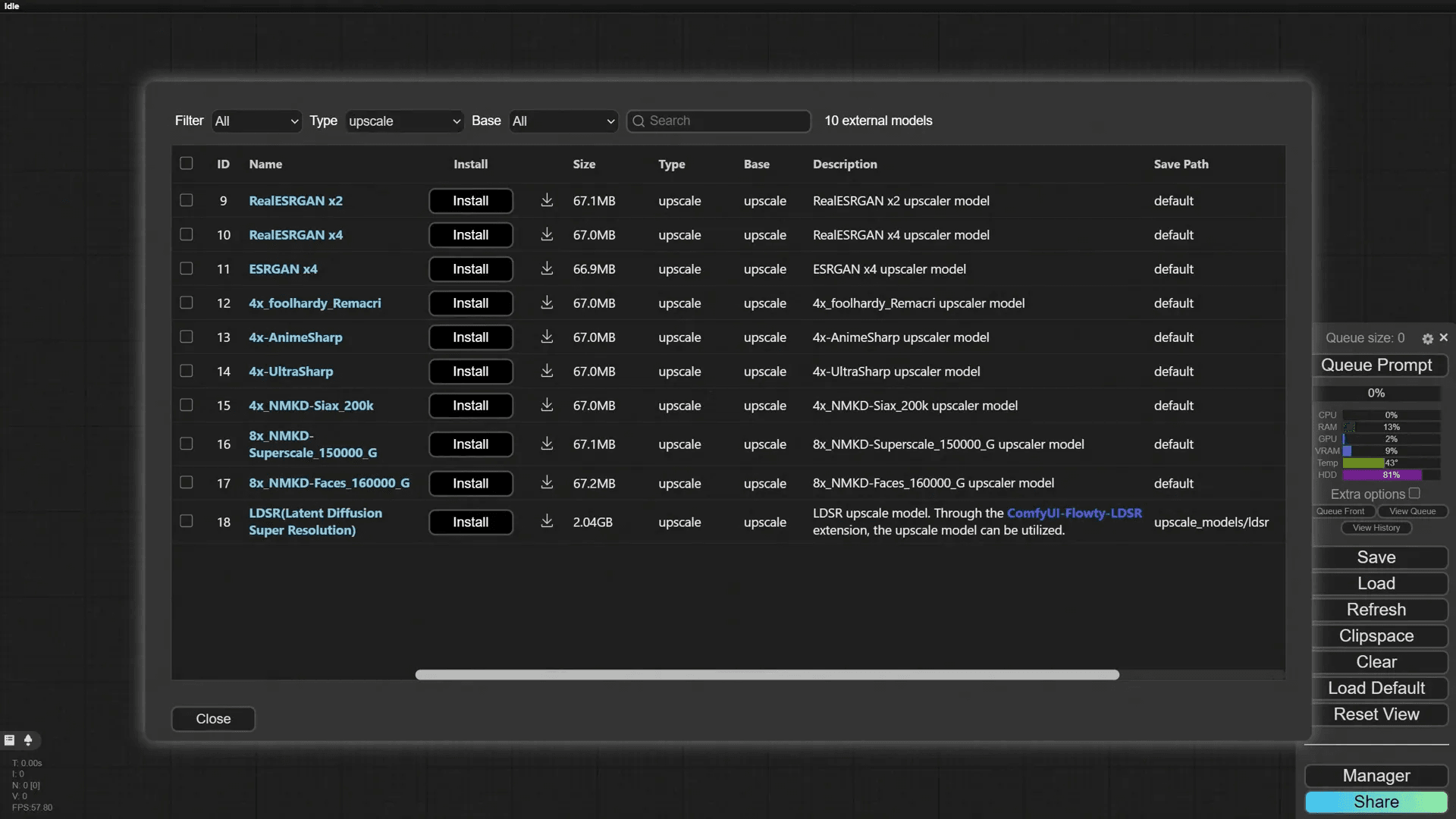Screen dimensions: 1456x819
Task: Open the Filter dropdown
Action: coord(256,121)
